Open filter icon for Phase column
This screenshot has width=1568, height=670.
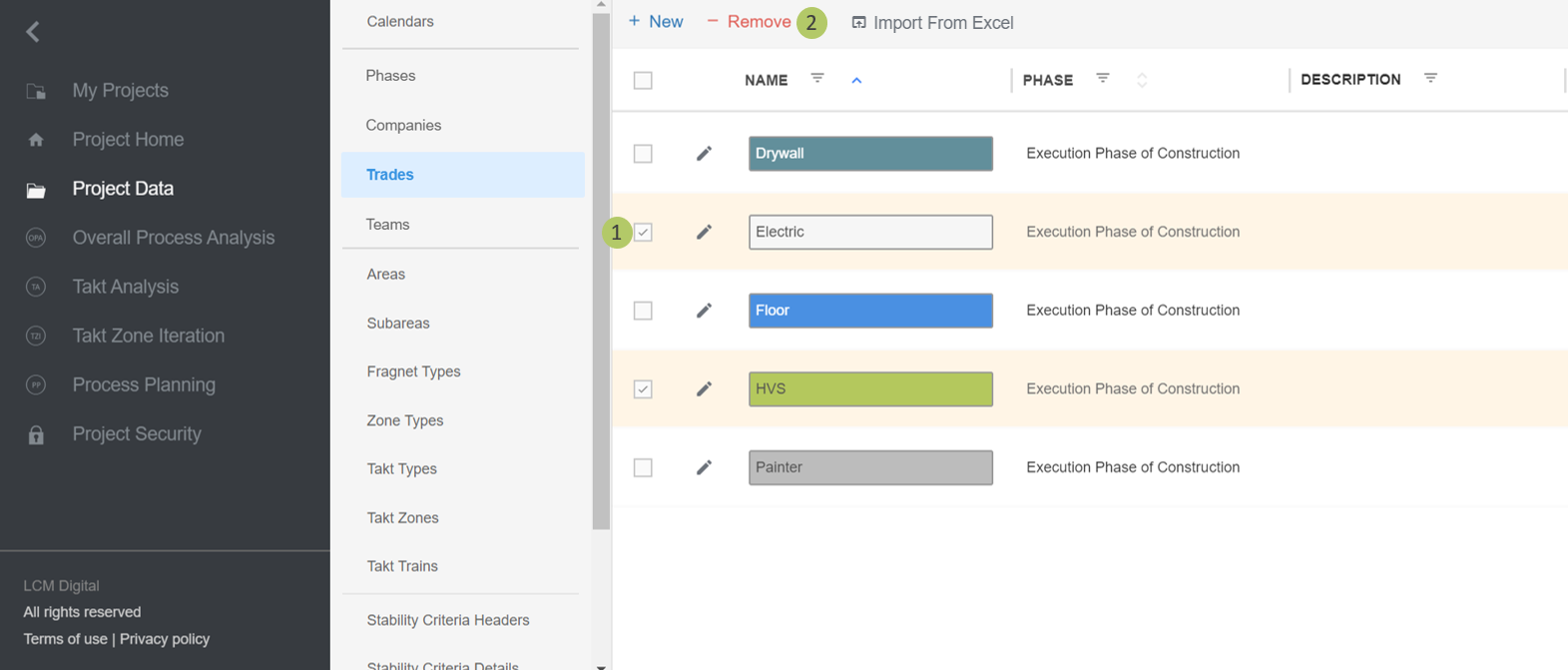pos(1103,79)
